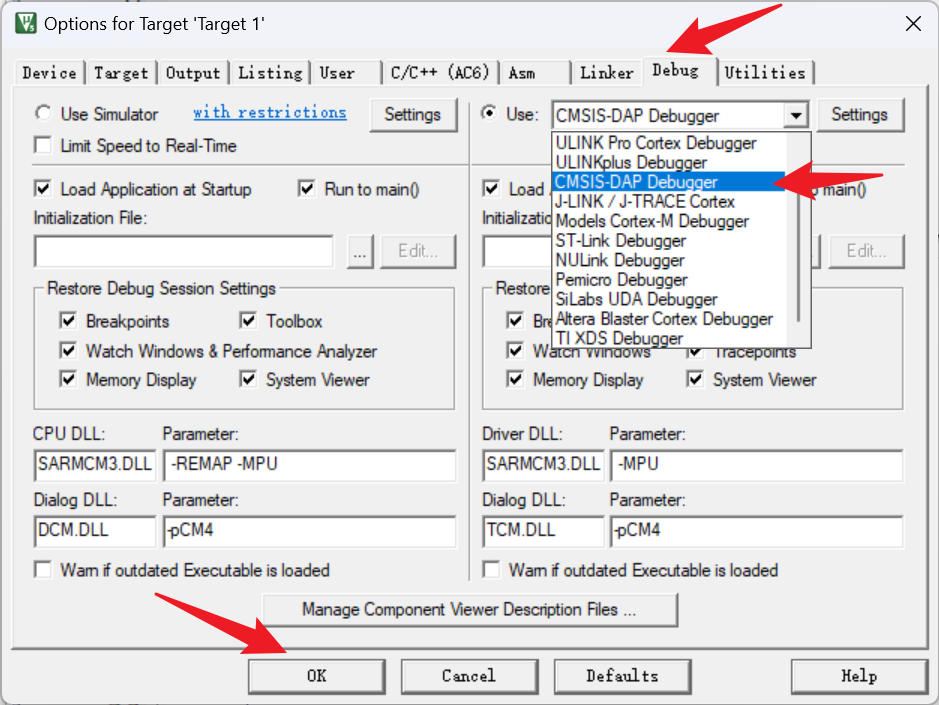Select ST-Link Debugger option

coord(669,241)
